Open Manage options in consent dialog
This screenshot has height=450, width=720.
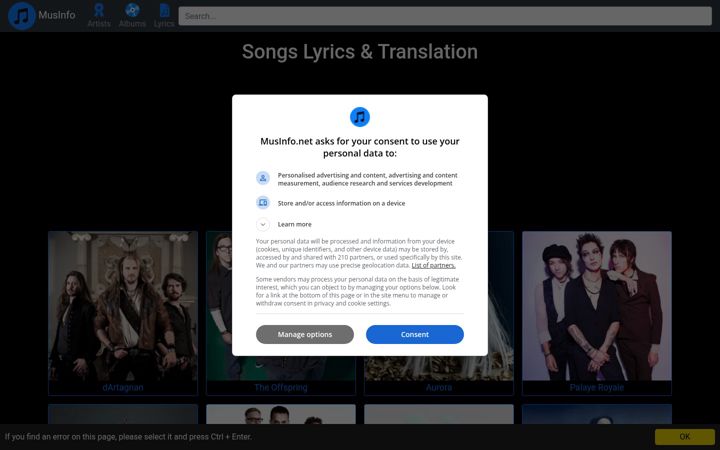pos(305,334)
